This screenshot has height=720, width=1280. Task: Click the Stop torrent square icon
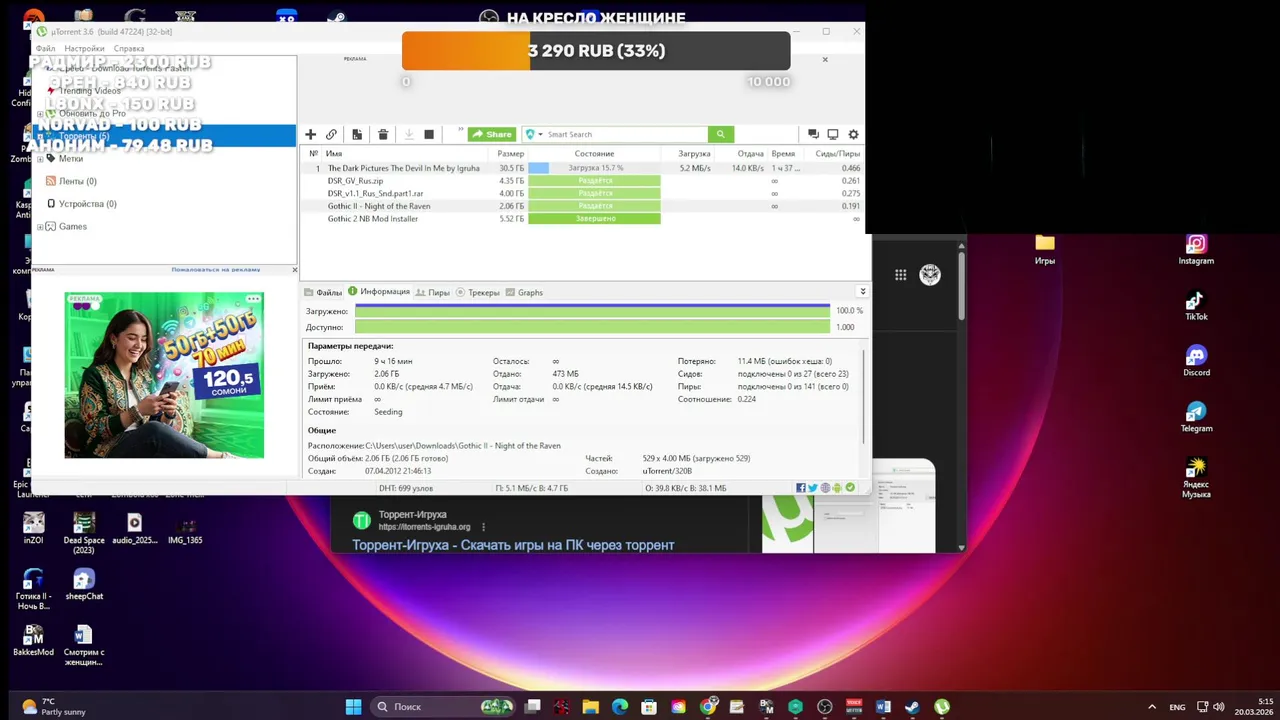(x=429, y=134)
